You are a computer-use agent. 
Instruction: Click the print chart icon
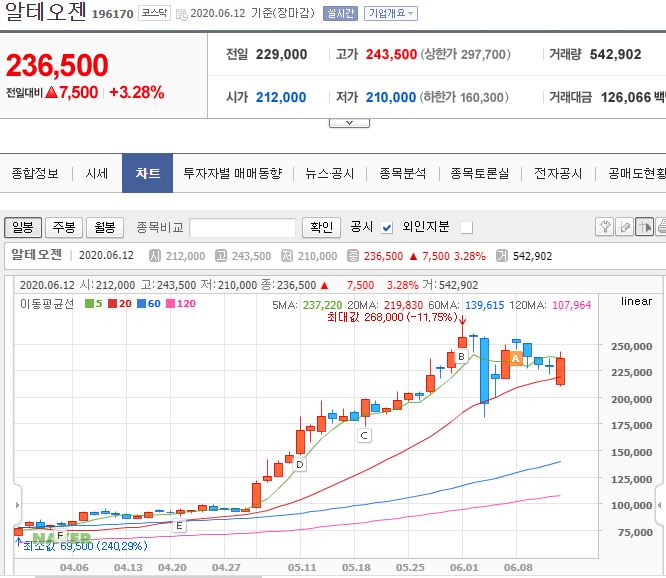[x=661, y=227]
